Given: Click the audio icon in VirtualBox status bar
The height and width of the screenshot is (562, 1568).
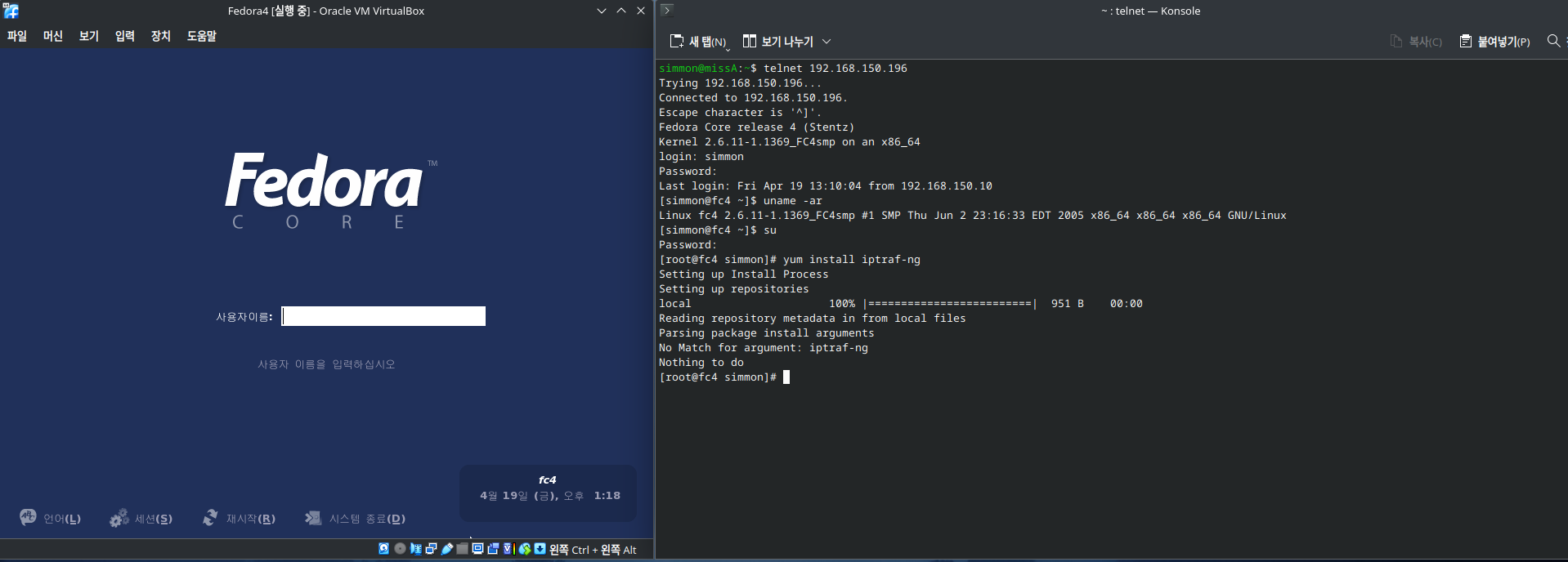Looking at the screenshot, I should pyautogui.click(x=415, y=549).
